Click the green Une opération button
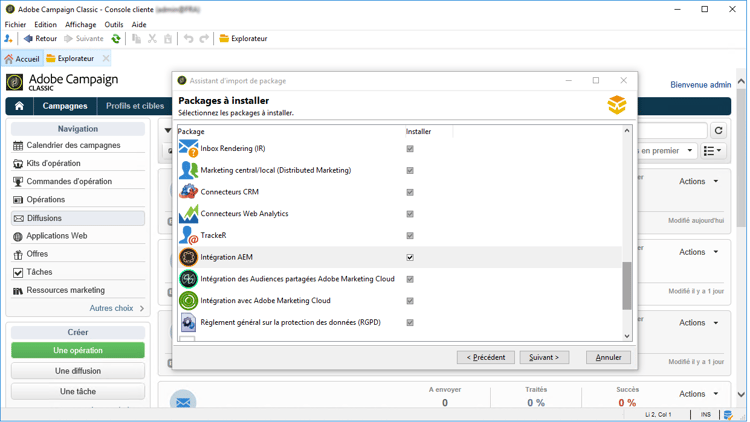750x422 pixels. point(78,350)
